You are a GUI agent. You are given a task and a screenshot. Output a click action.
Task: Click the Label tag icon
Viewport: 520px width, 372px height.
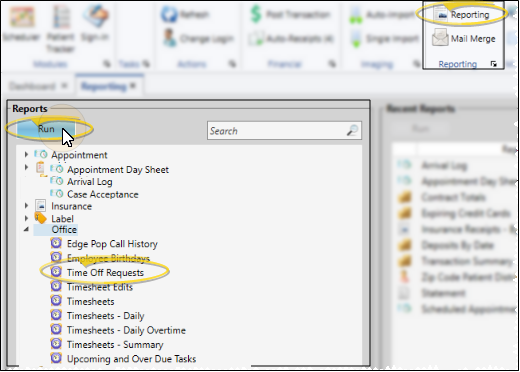[40, 218]
